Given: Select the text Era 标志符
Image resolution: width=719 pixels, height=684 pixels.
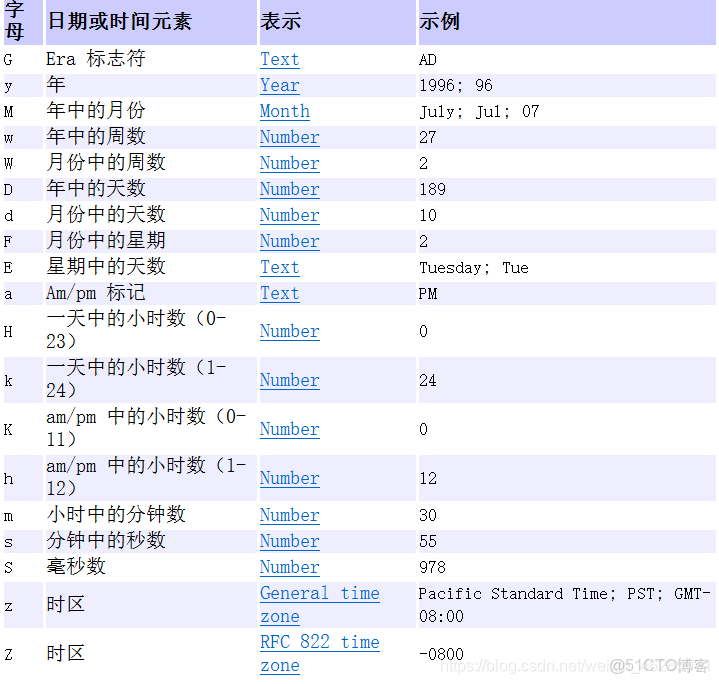Looking at the screenshot, I should pos(95,59).
